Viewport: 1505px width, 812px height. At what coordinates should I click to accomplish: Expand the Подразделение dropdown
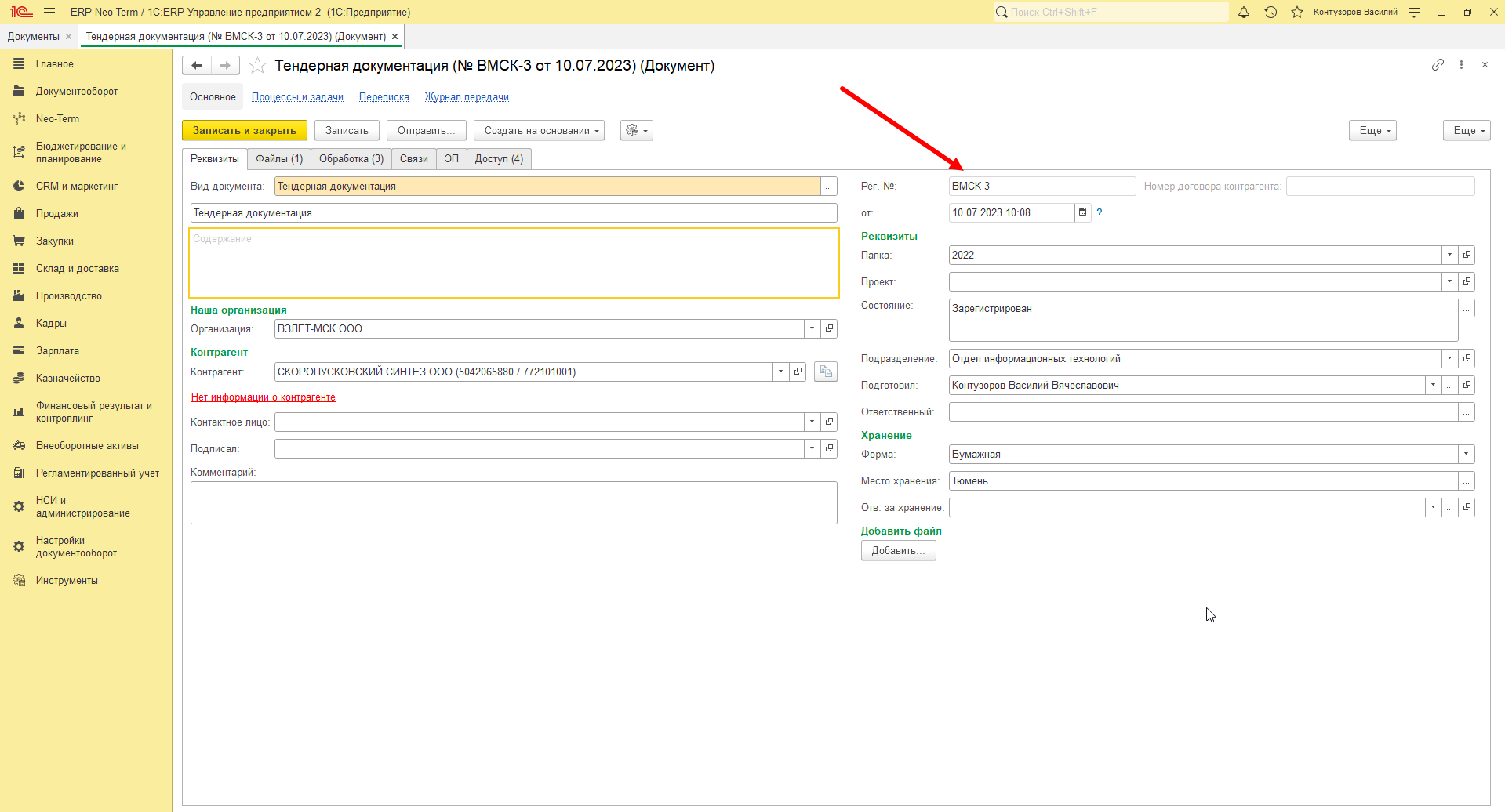coord(1449,358)
